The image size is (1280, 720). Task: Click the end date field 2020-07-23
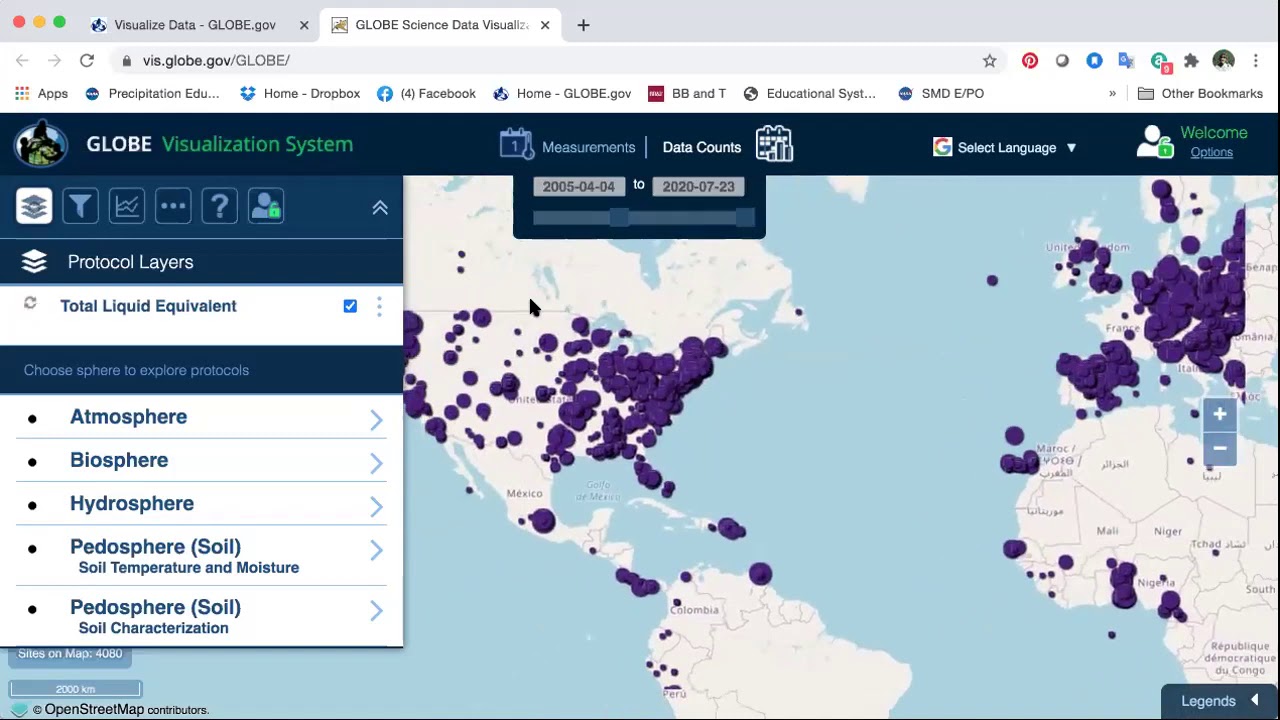point(698,186)
